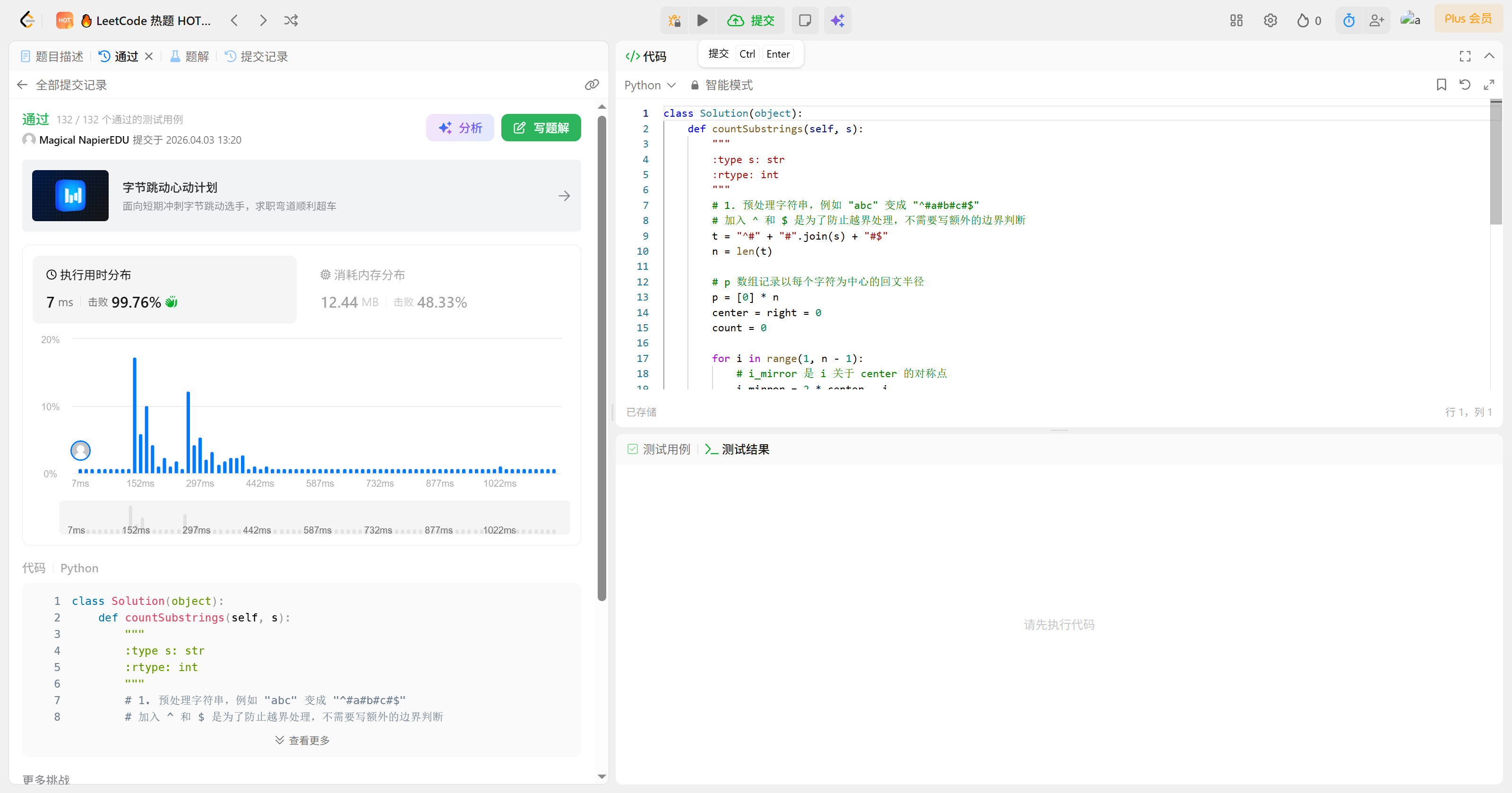The height and width of the screenshot is (793, 1512).
Task: Click the 分析 analysis button
Action: click(x=460, y=128)
